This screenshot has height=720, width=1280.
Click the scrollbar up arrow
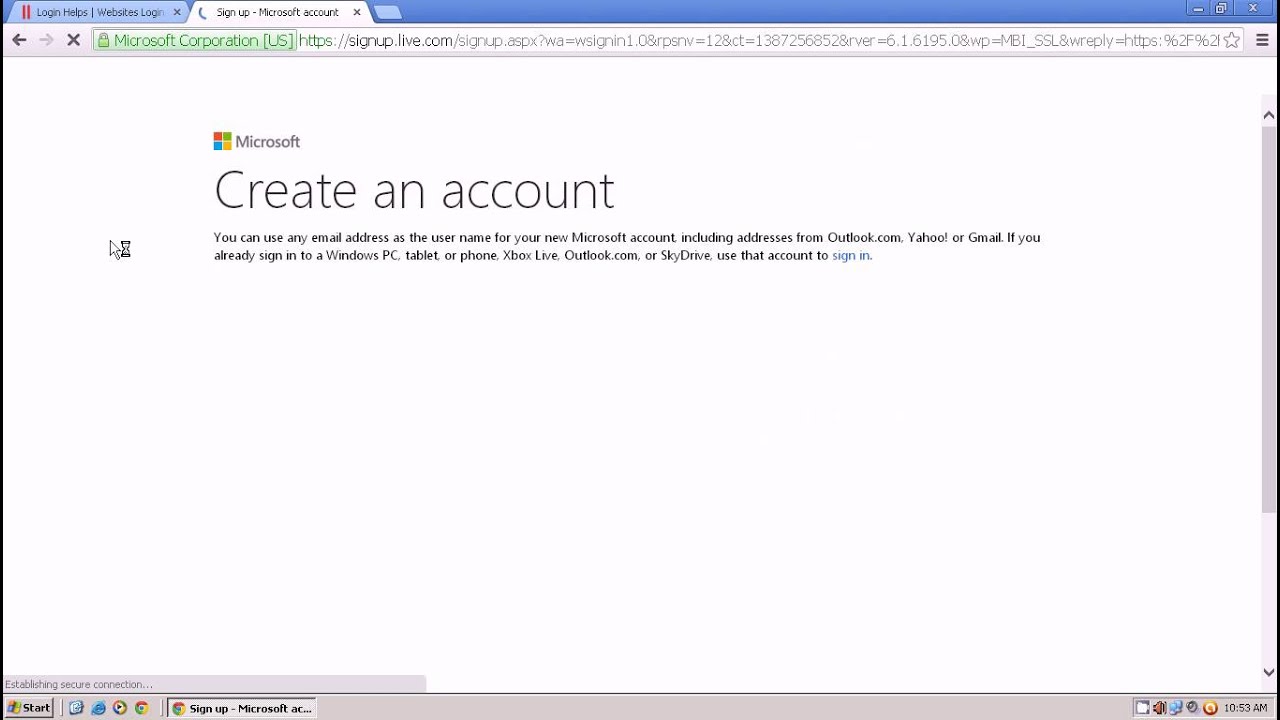pyautogui.click(x=1269, y=115)
